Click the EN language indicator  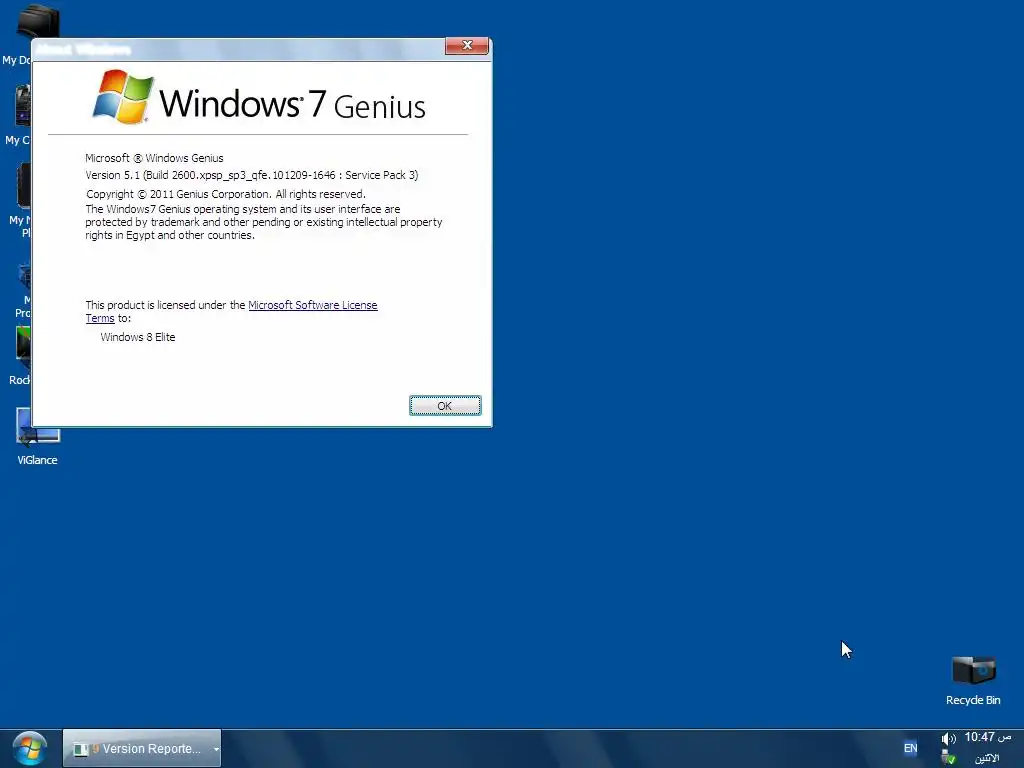pyautogui.click(x=910, y=748)
